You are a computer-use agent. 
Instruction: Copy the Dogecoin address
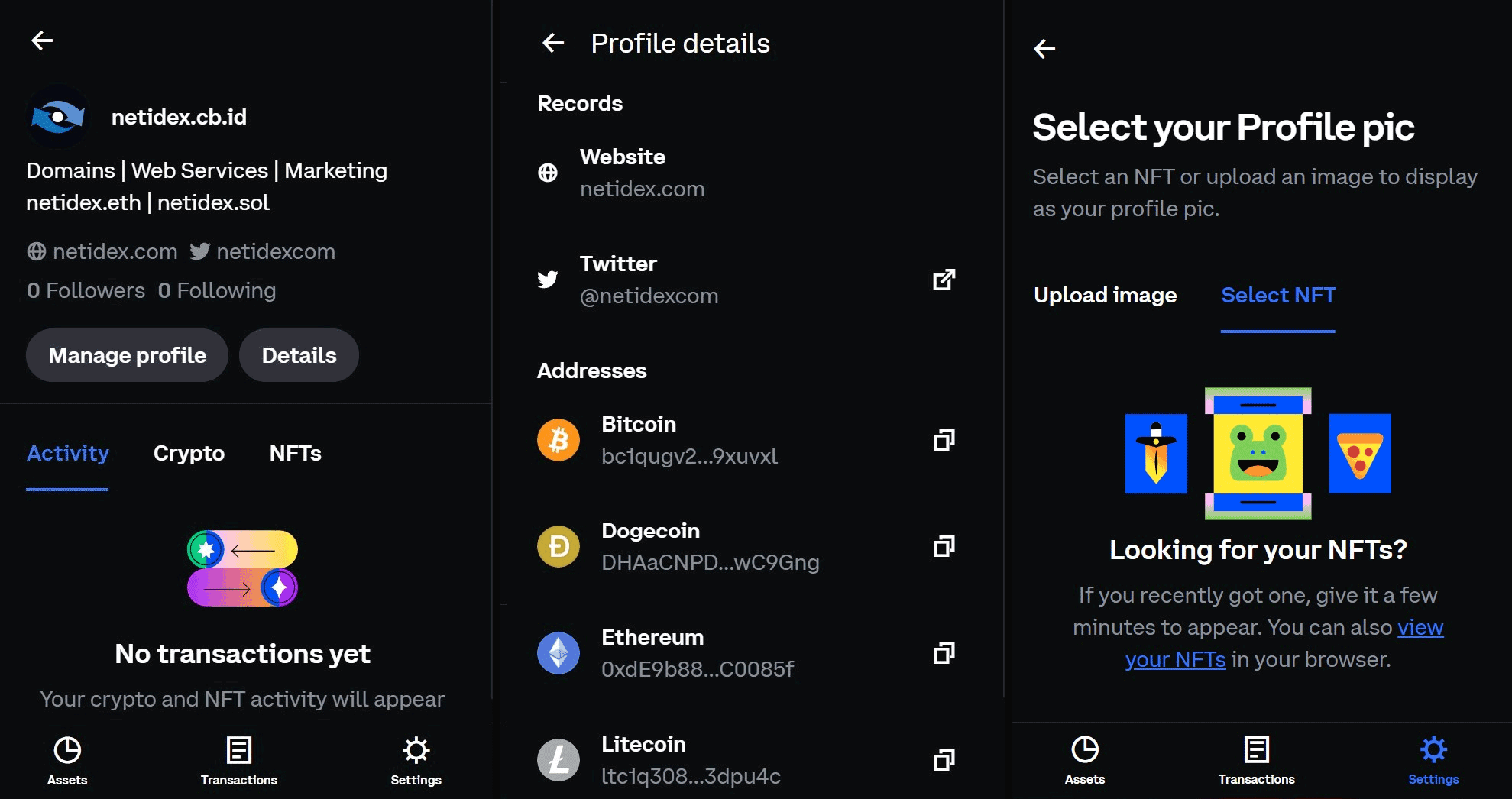[945, 546]
